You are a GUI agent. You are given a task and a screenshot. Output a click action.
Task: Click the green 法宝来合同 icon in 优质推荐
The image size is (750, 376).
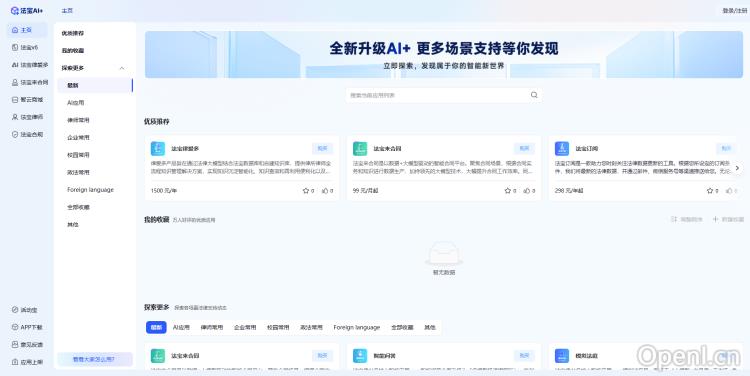(360, 148)
